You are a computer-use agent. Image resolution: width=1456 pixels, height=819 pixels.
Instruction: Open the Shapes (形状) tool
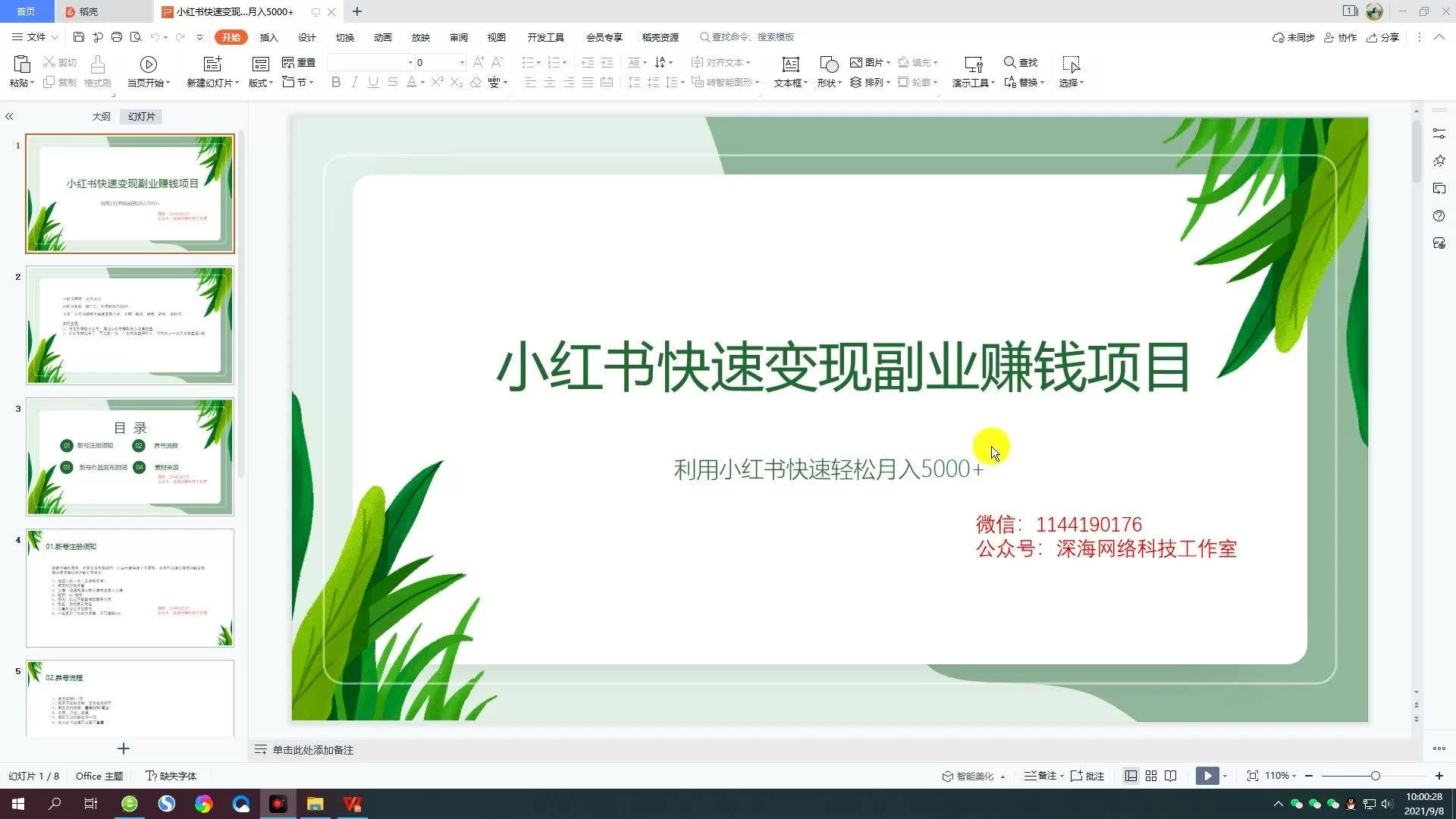click(x=828, y=64)
